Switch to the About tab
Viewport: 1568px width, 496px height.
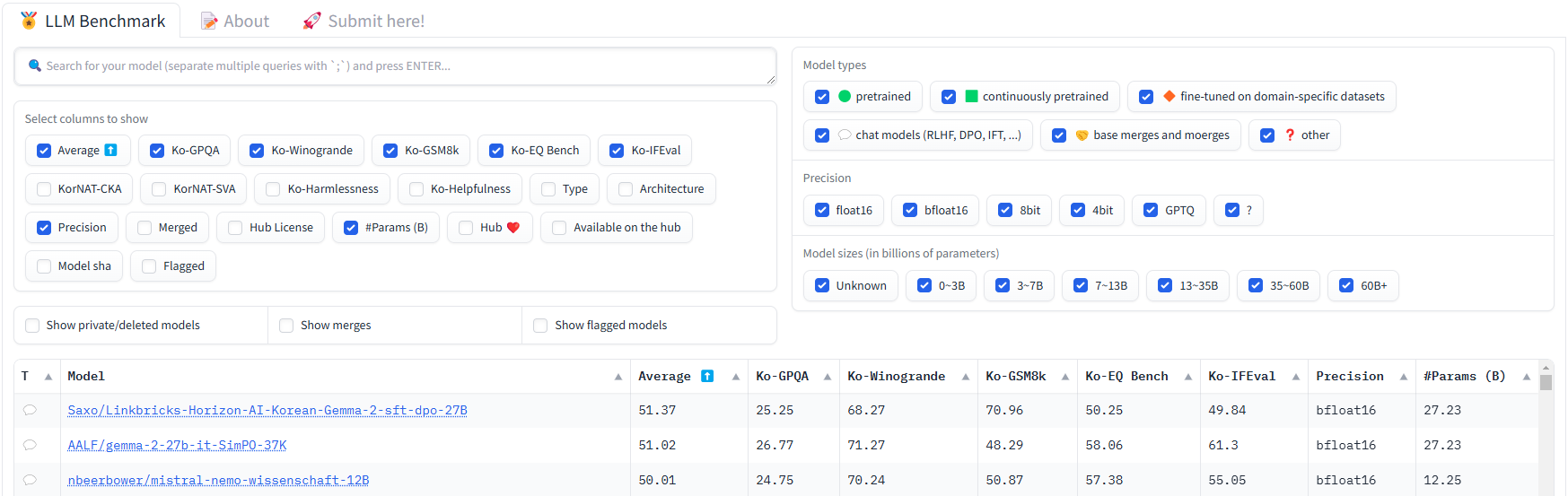pyautogui.click(x=235, y=21)
